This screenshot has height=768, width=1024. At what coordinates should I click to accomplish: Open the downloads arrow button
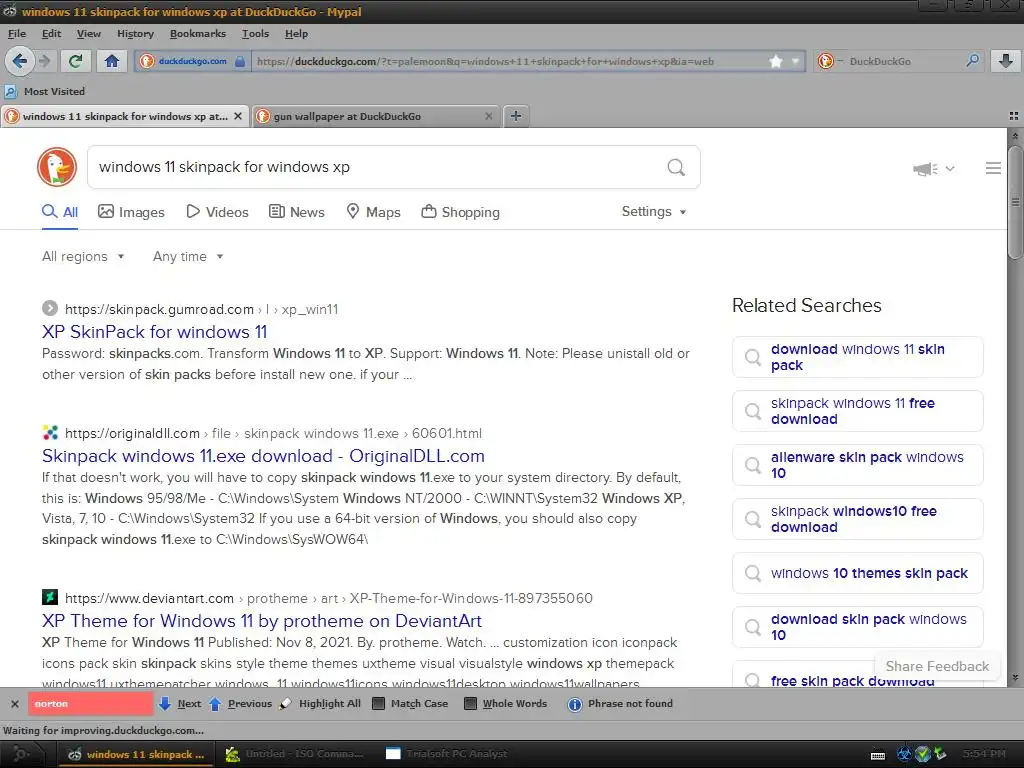1006,61
